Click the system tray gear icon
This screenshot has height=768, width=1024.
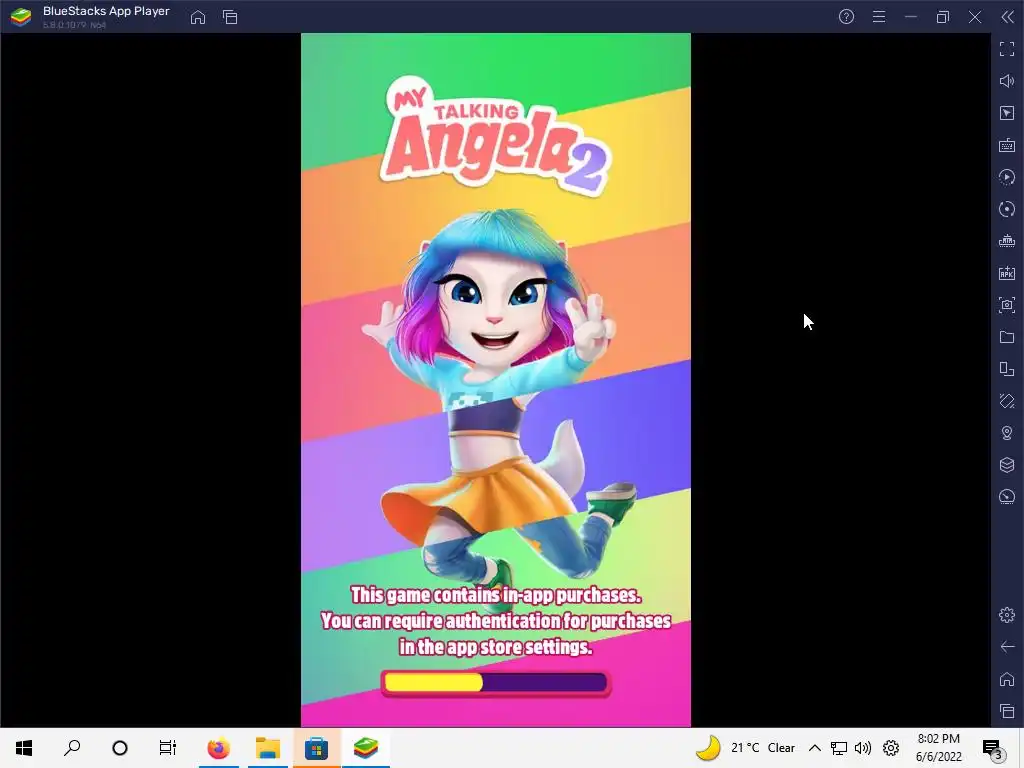point(891,748)
